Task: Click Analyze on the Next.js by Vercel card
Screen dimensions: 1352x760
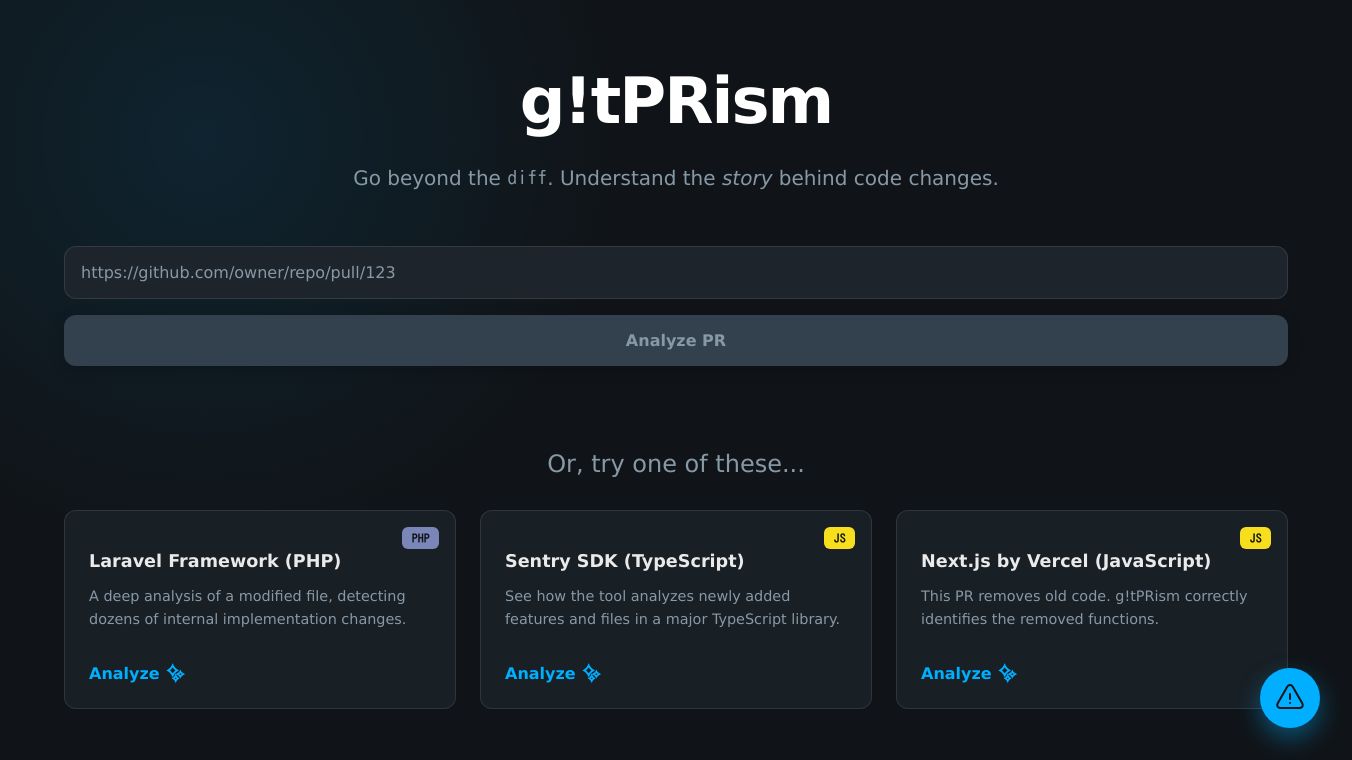Action: click(x=956, y=673)
